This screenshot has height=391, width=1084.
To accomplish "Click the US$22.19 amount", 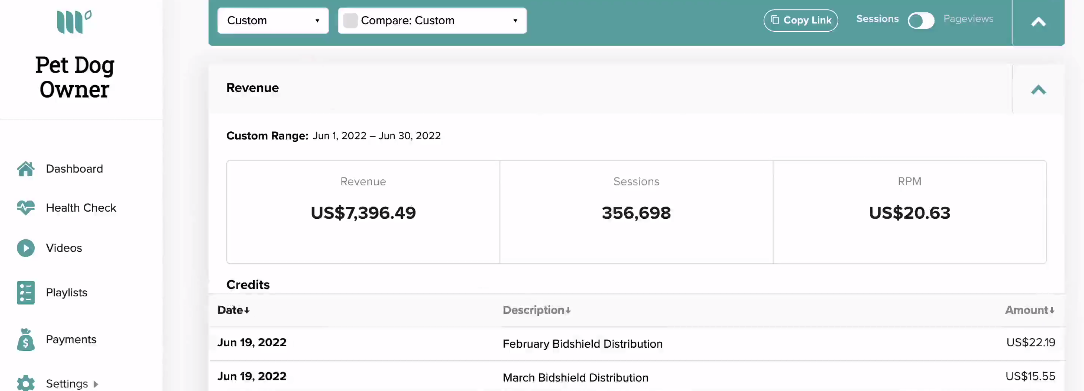I will click(x=1031, y=342).
